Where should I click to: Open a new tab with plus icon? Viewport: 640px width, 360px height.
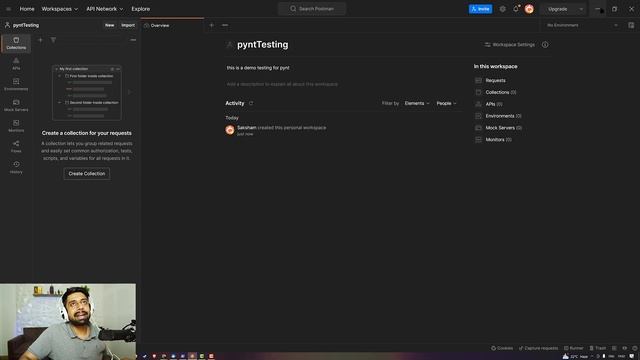coord(211,25)
